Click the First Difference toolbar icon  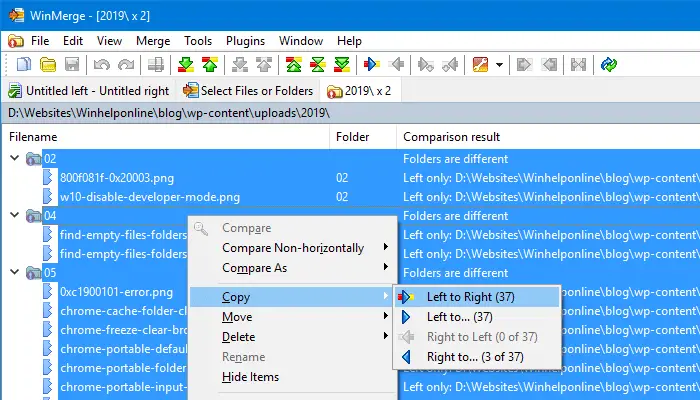(293, 65)
